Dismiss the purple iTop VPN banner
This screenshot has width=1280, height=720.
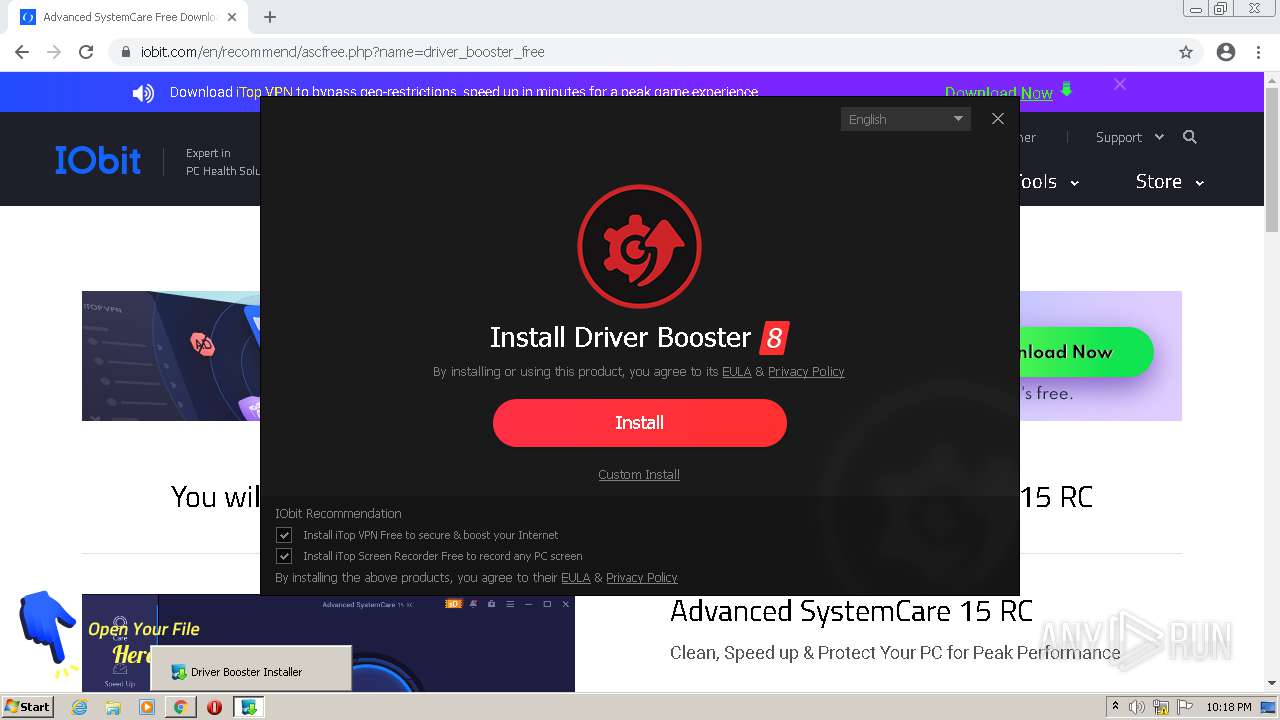(1120, 84)
